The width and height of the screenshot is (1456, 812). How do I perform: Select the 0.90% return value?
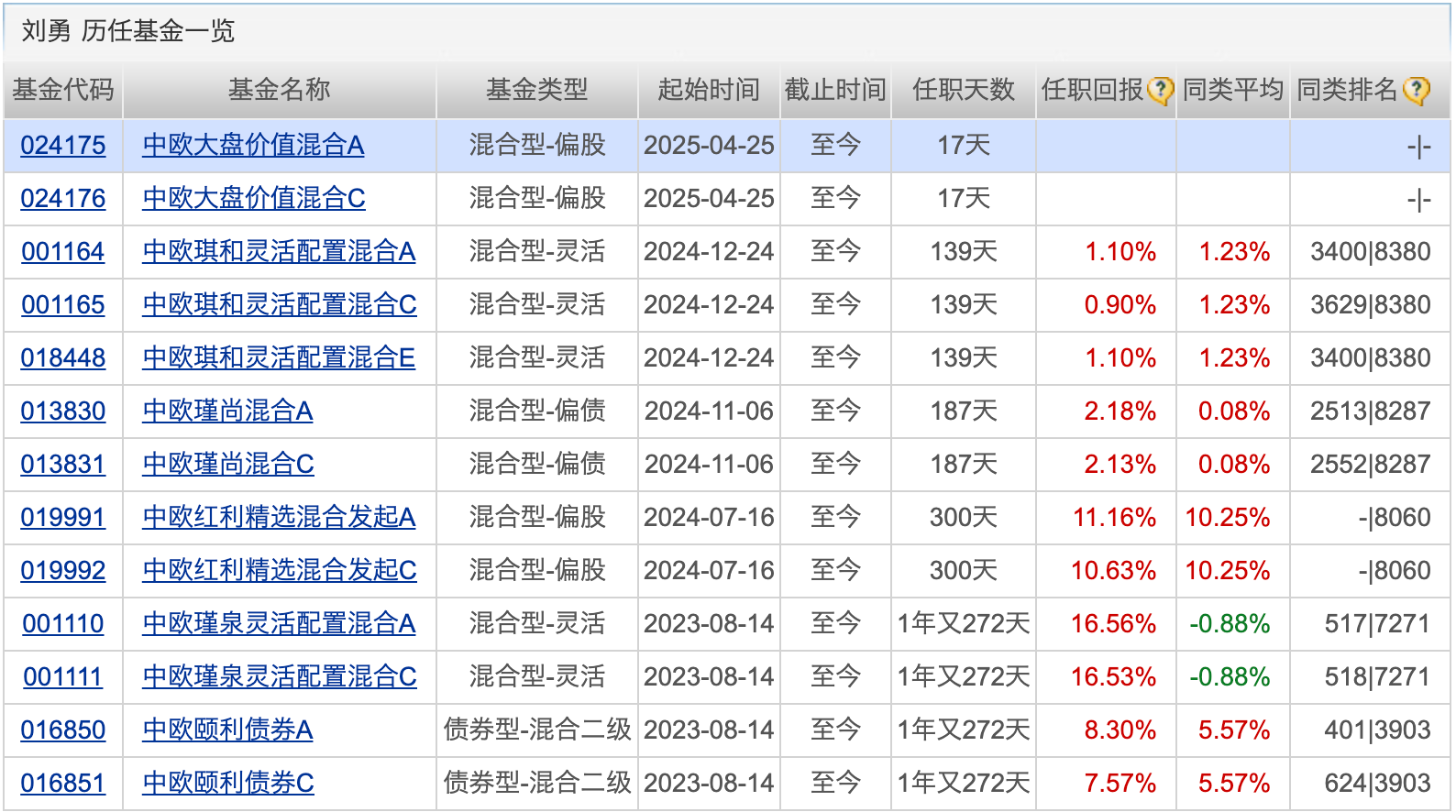click(1120, 304)
